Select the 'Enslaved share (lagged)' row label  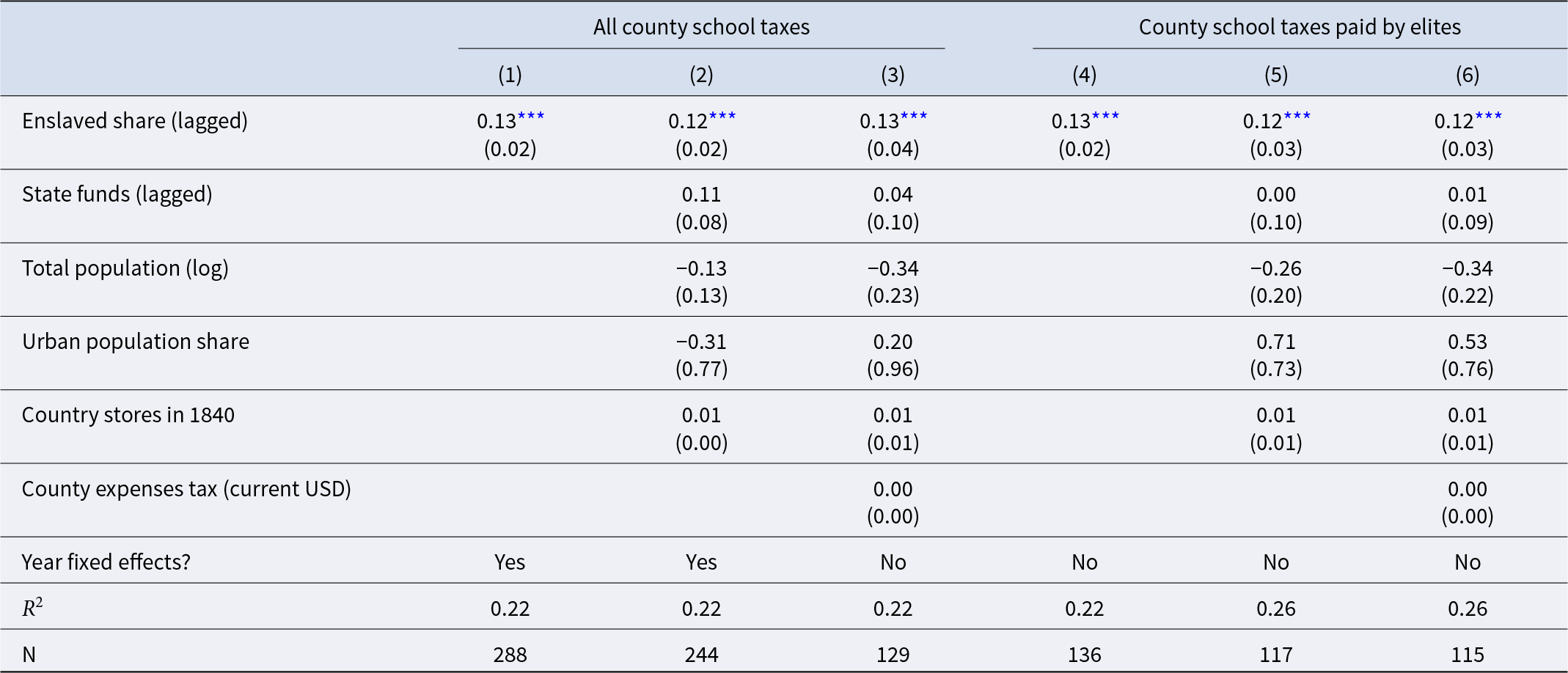point(135,121)
